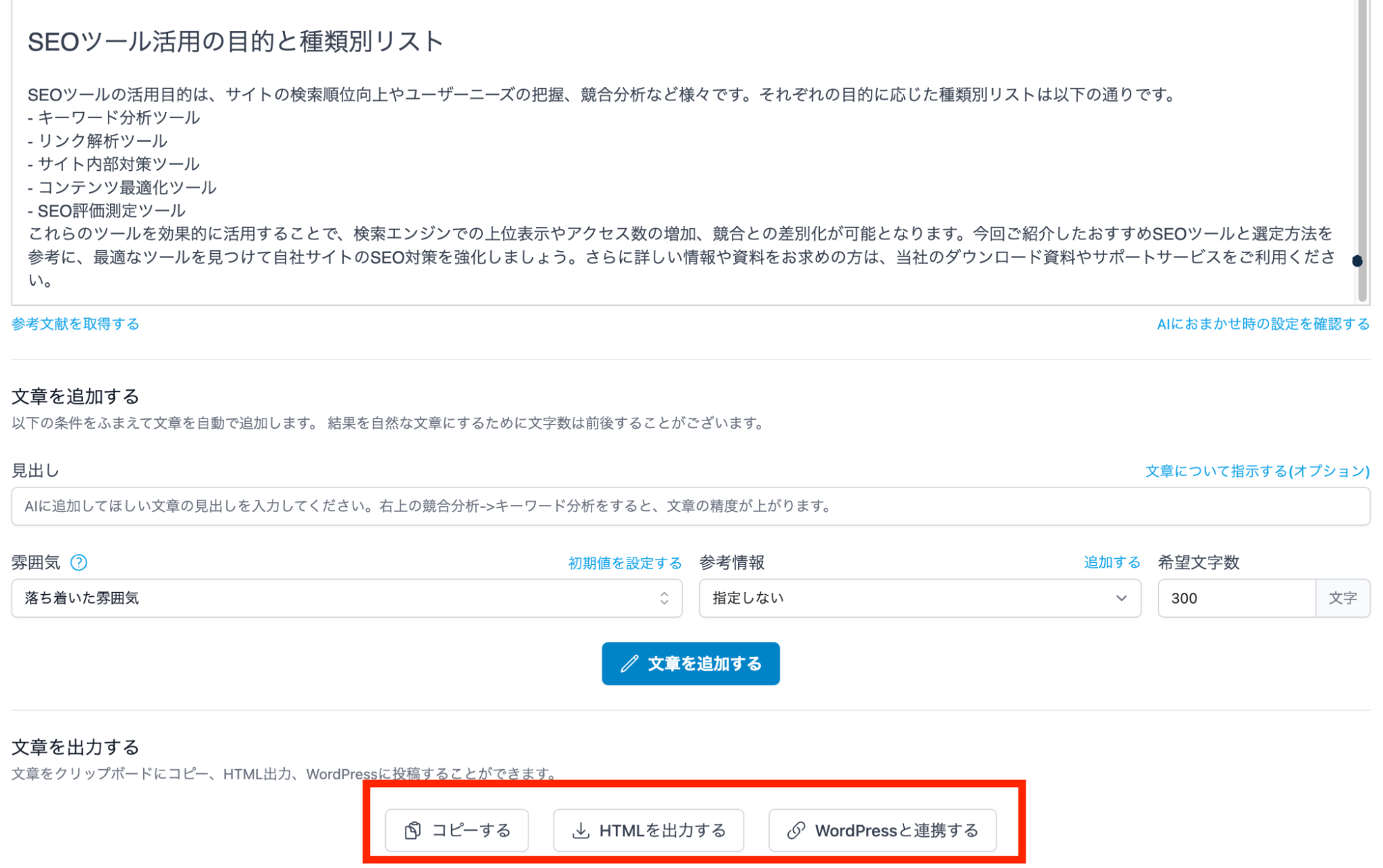Click into the 見出し input field
This screenshot has height=868, width=1383.
pos(690,506)
